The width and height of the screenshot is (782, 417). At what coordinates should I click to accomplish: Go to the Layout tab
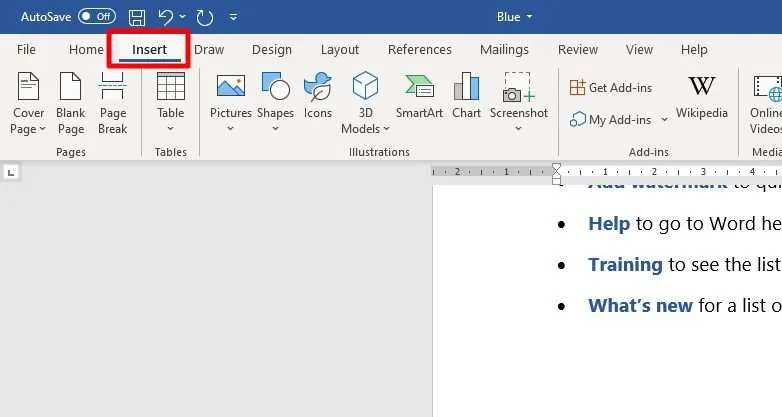[x=340, y=49]
